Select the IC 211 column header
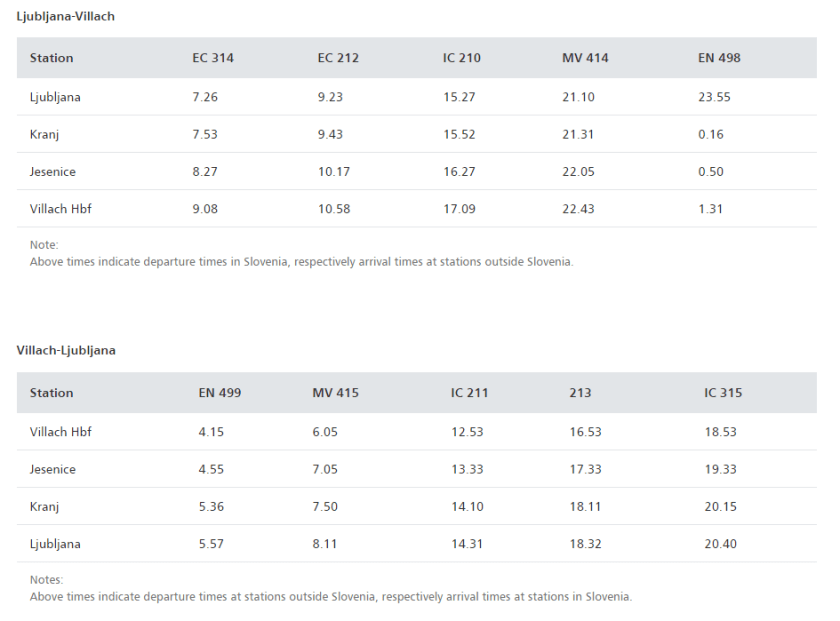The image size is (840, 621). (469, 393)
